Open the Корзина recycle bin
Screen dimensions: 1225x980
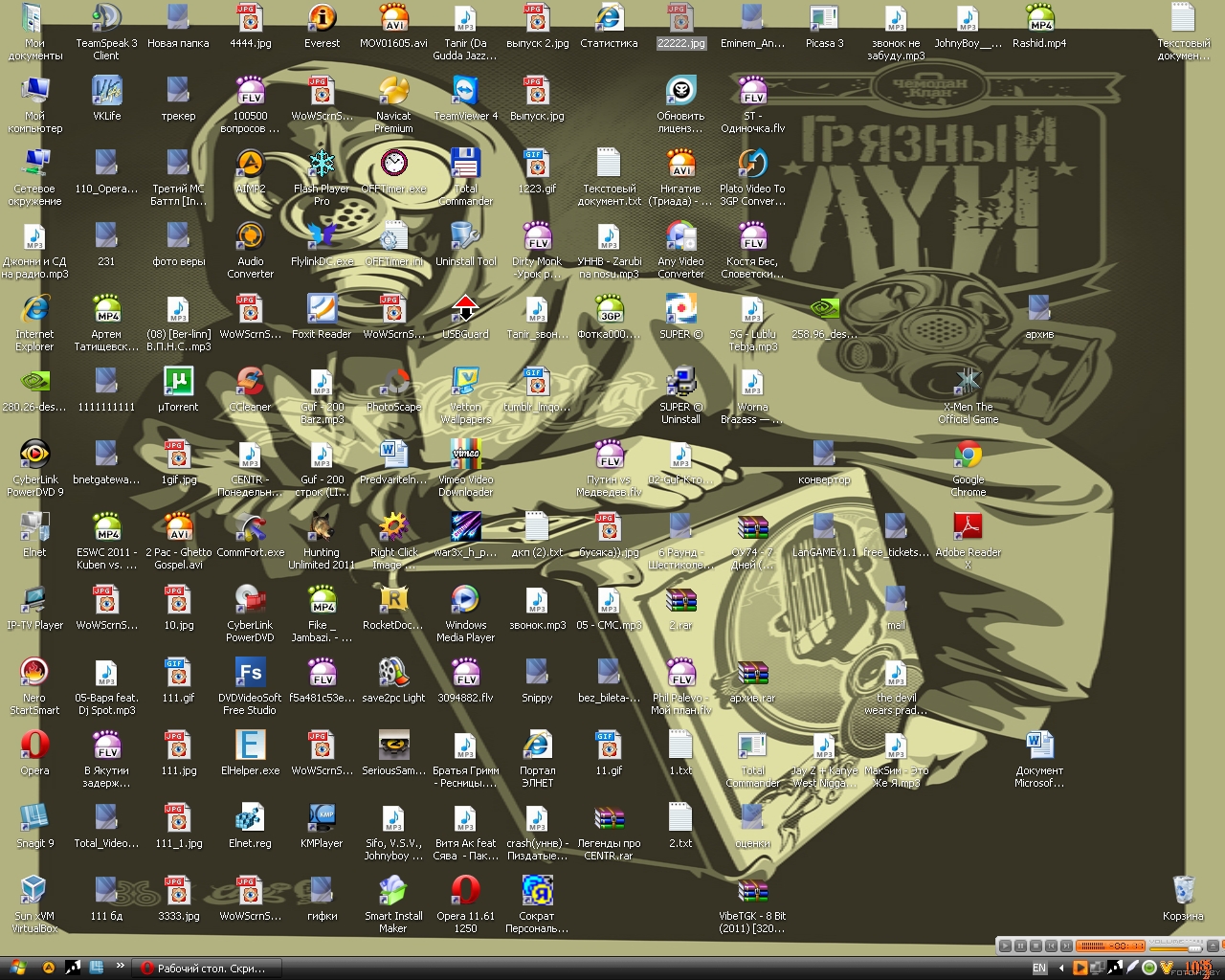coord(1183,899)
